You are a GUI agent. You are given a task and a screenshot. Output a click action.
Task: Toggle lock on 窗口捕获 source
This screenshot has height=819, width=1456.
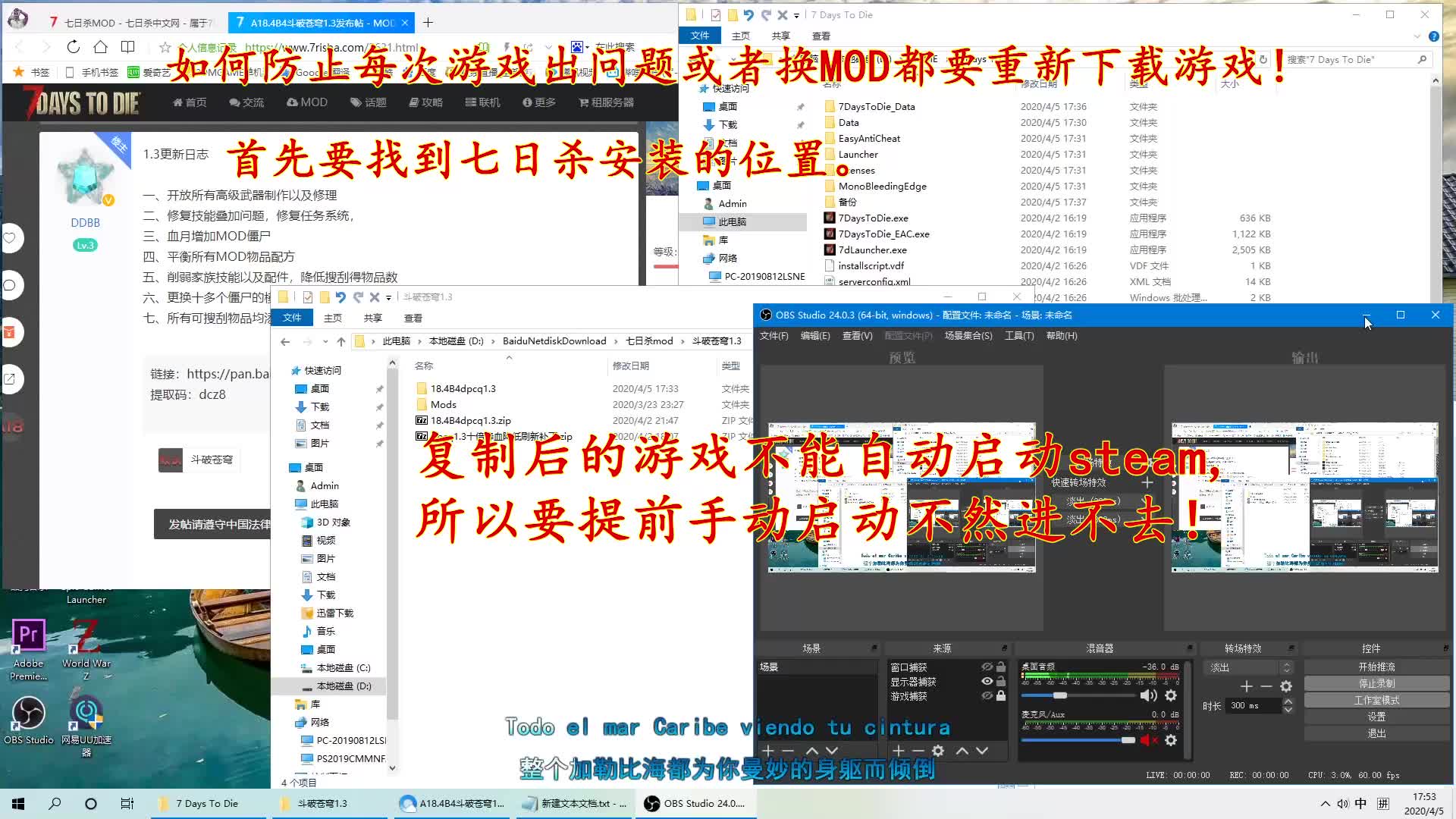pos(1001,667)
